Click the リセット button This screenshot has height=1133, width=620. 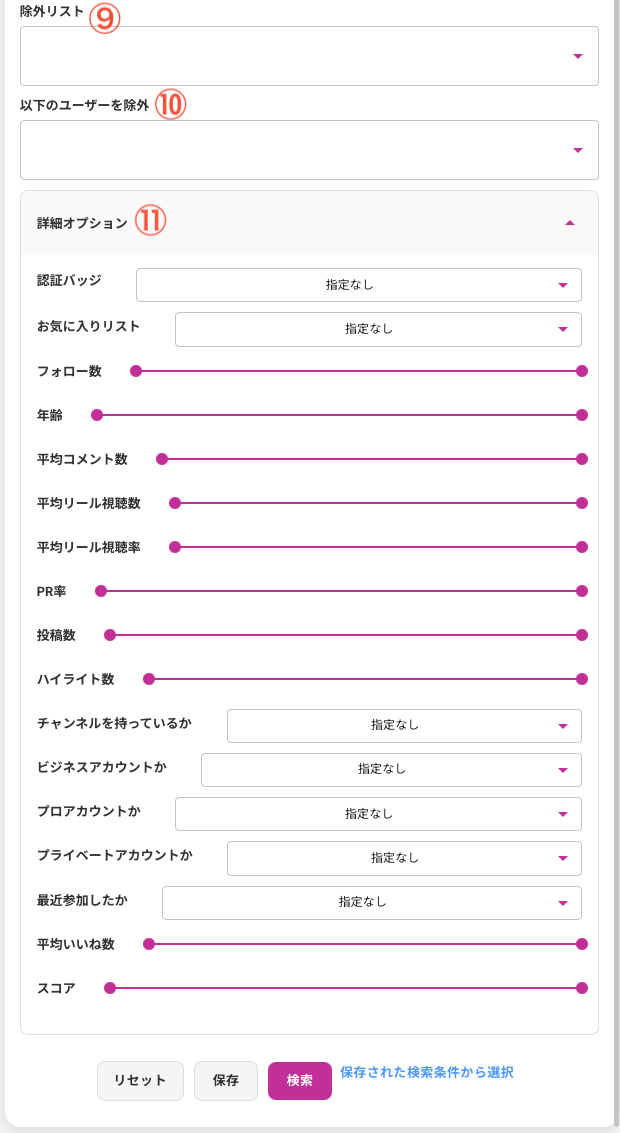[x=140, y=1080]
